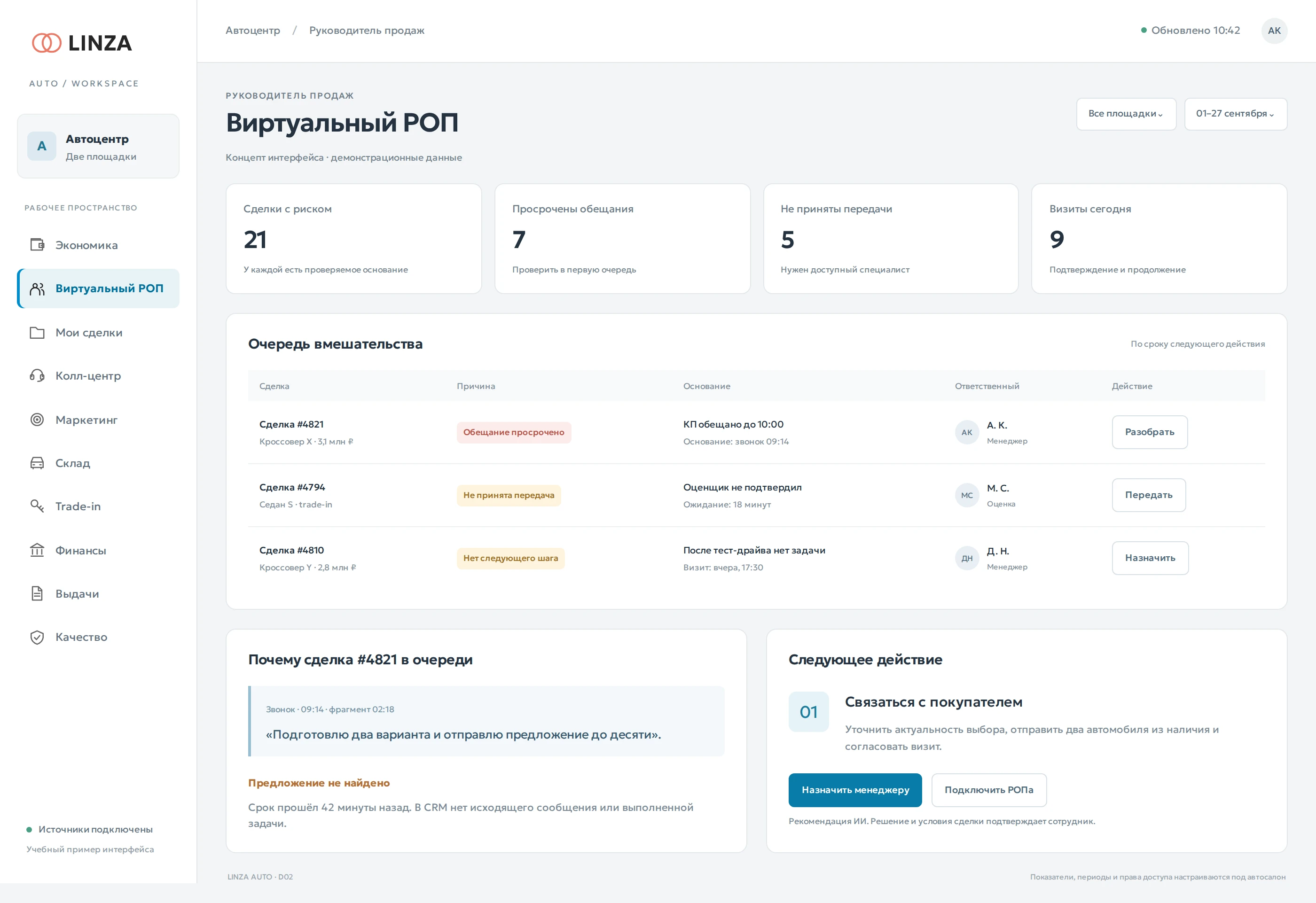Open the Визиты сегодня card
The height and width of the screenshot is (903, 1316).
pos(1159,238)
